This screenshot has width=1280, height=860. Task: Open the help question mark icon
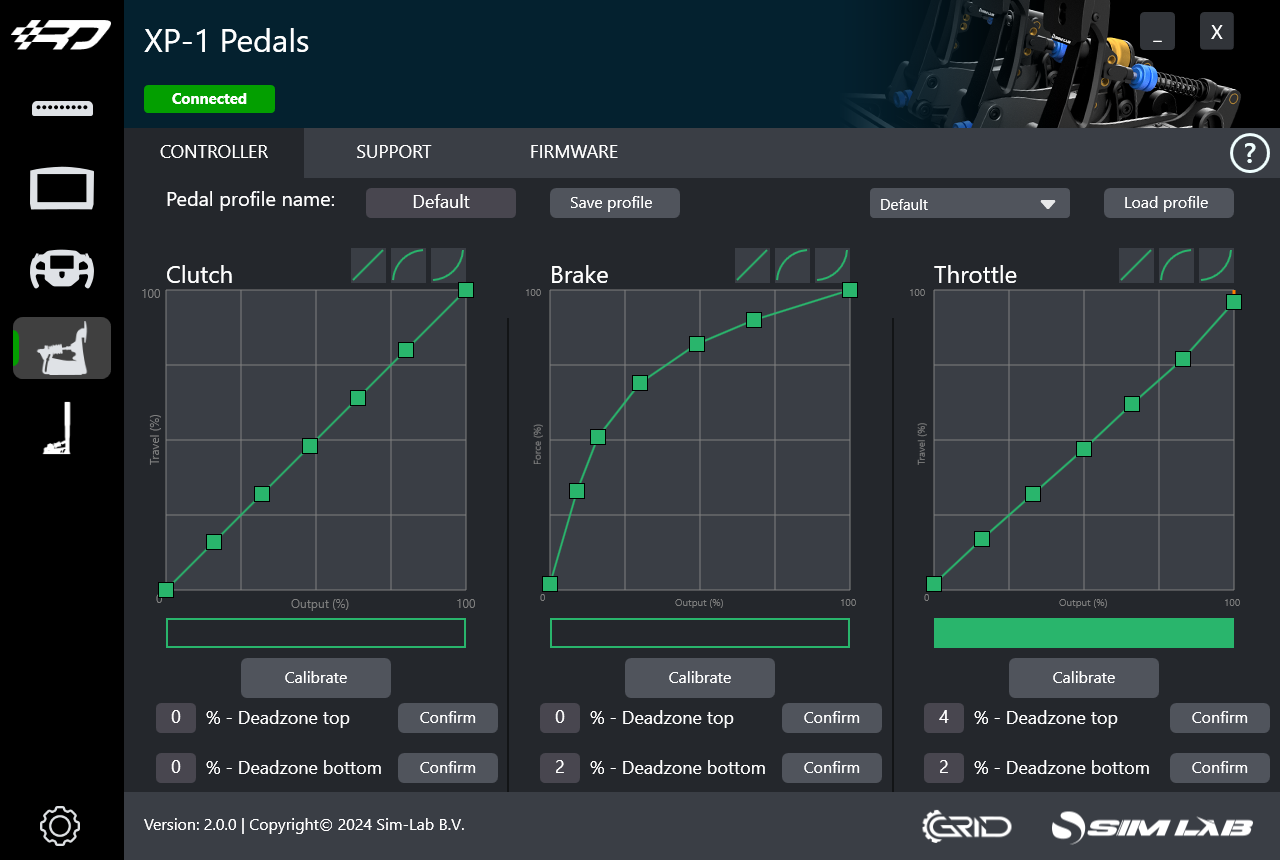tap(1249, 153)
